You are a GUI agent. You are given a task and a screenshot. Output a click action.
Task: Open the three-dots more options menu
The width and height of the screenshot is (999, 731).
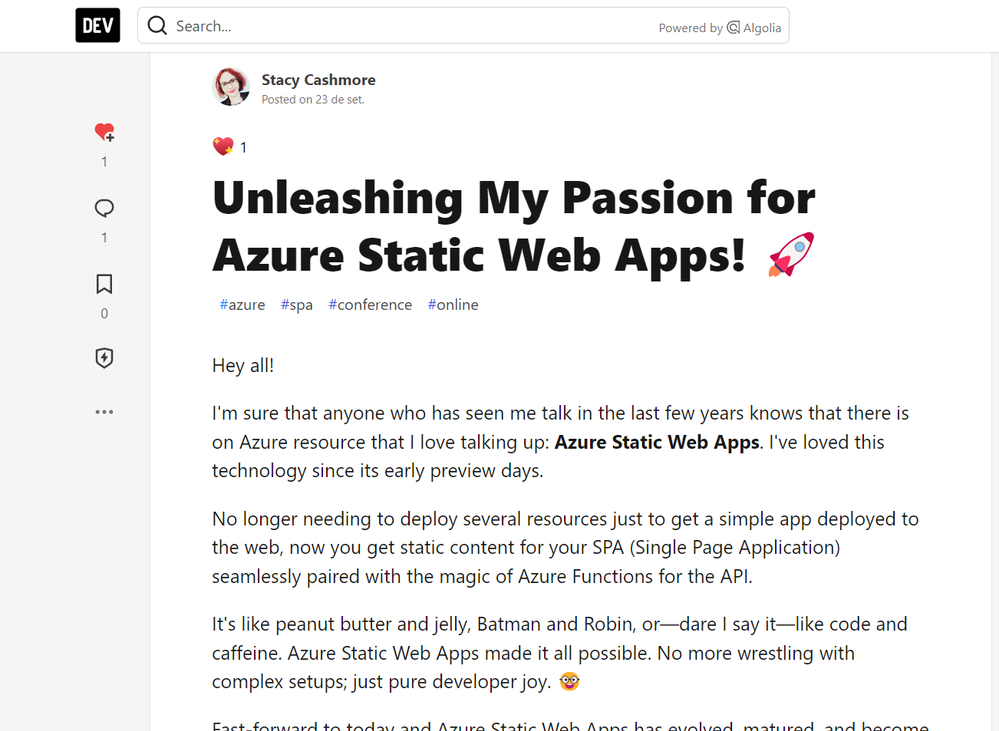click(104, 412)
